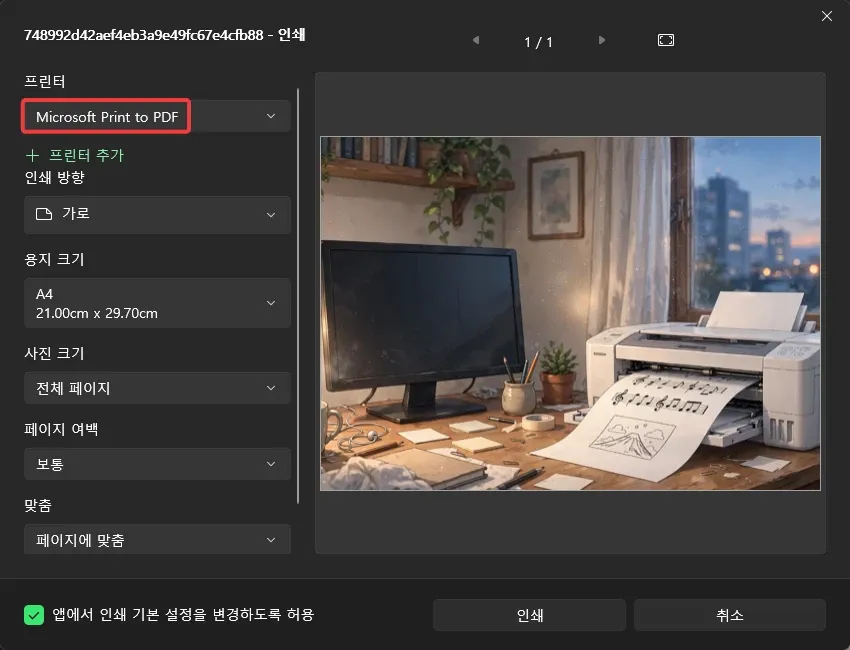The width and height of the screenshot is (850, 650).
Task: Uncheck 앱에서 인쇄 기본 설정을 변경하도록 허용
Action: pyautogui.click(x=34, y=615)
